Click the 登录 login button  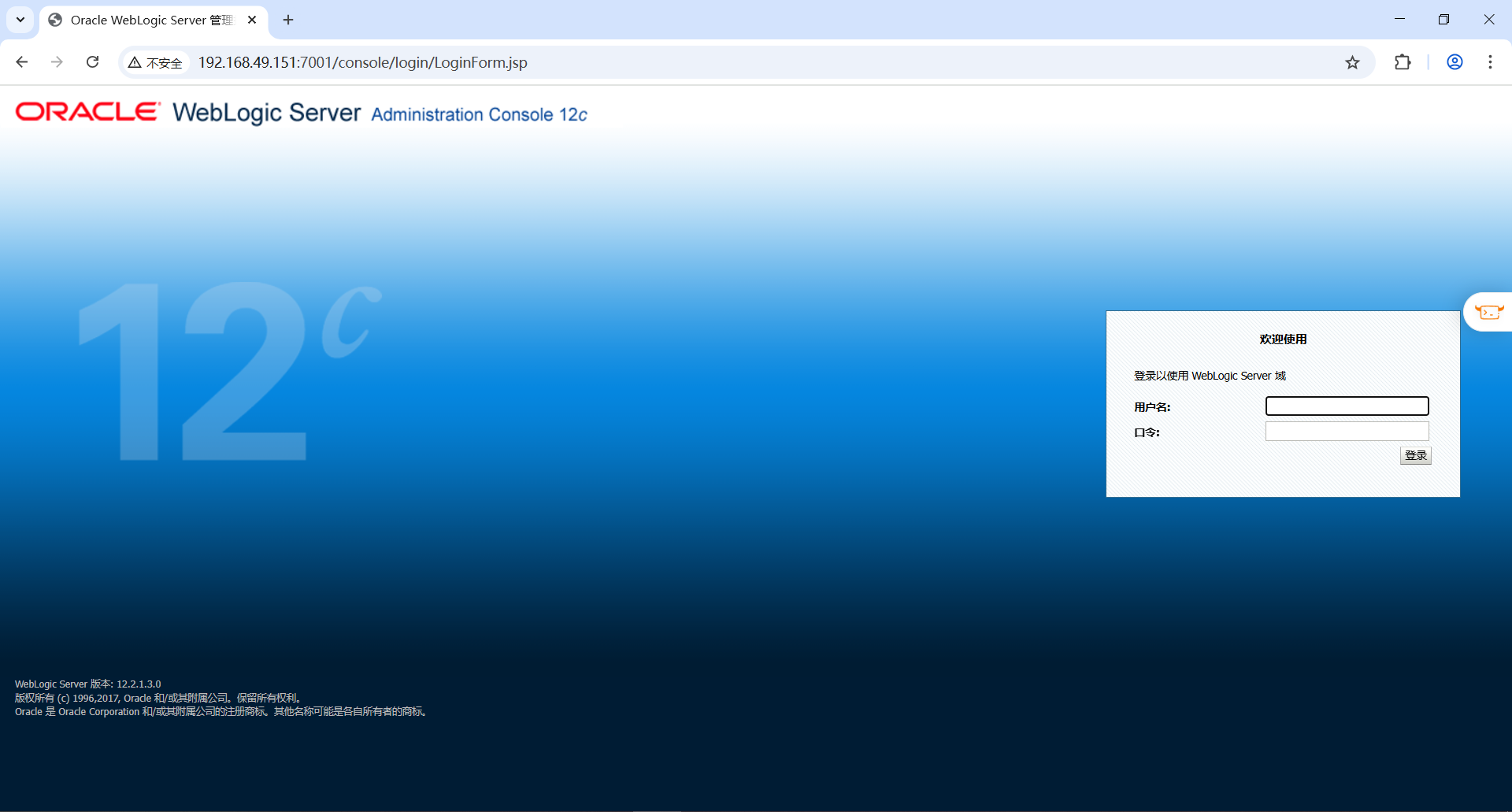click(1415, 455)
